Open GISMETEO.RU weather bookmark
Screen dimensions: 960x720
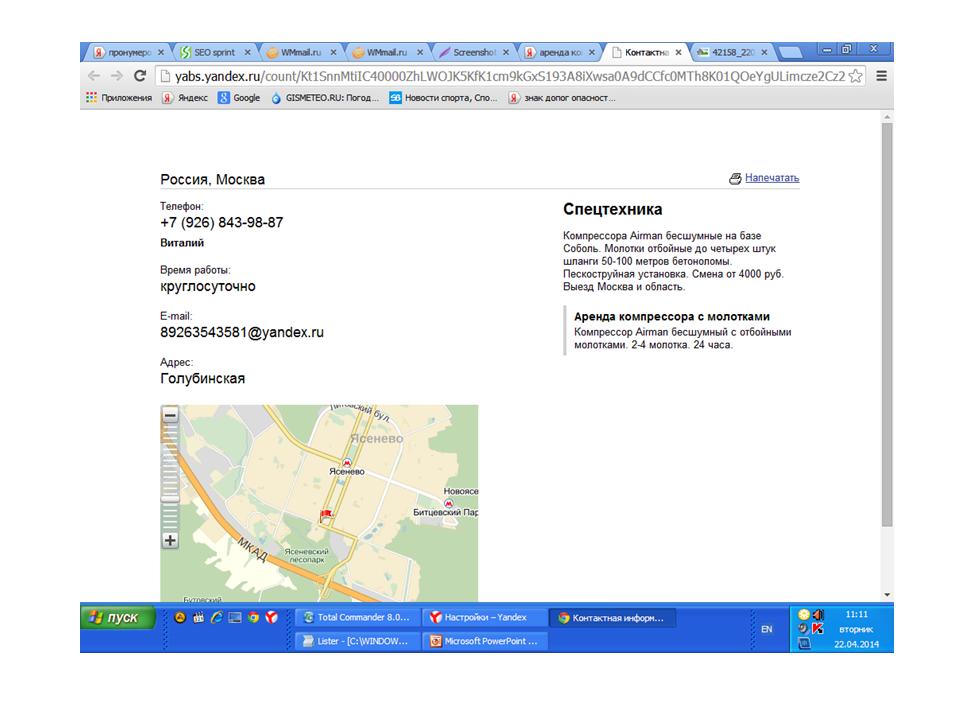click(x=325, y=97)
